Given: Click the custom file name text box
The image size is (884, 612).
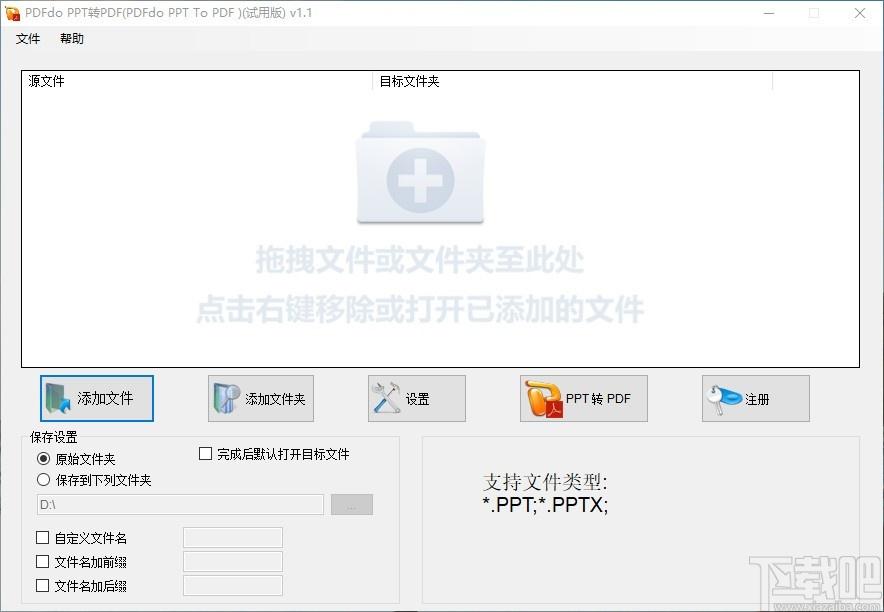Looking at the screenshot, I should 233,538.
